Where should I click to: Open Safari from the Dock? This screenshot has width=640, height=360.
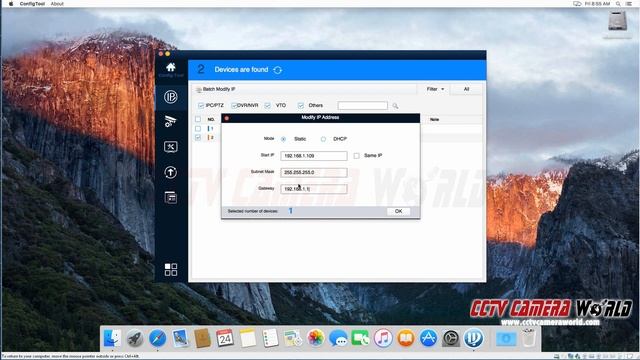pyautogui.click(x=157, y=338)
